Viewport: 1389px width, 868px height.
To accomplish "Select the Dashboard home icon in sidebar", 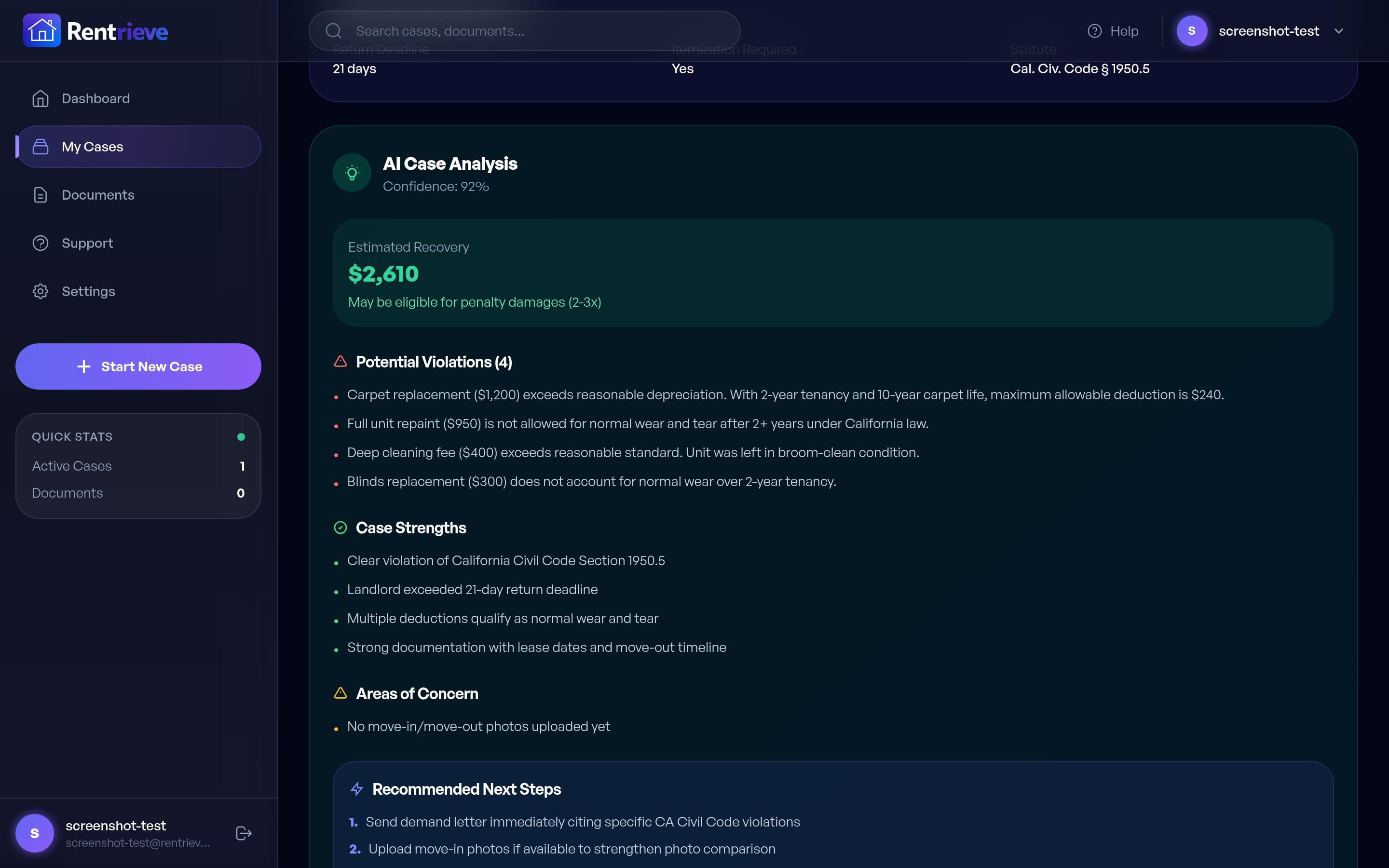I will pyautogui.click(x=40, y=98).
